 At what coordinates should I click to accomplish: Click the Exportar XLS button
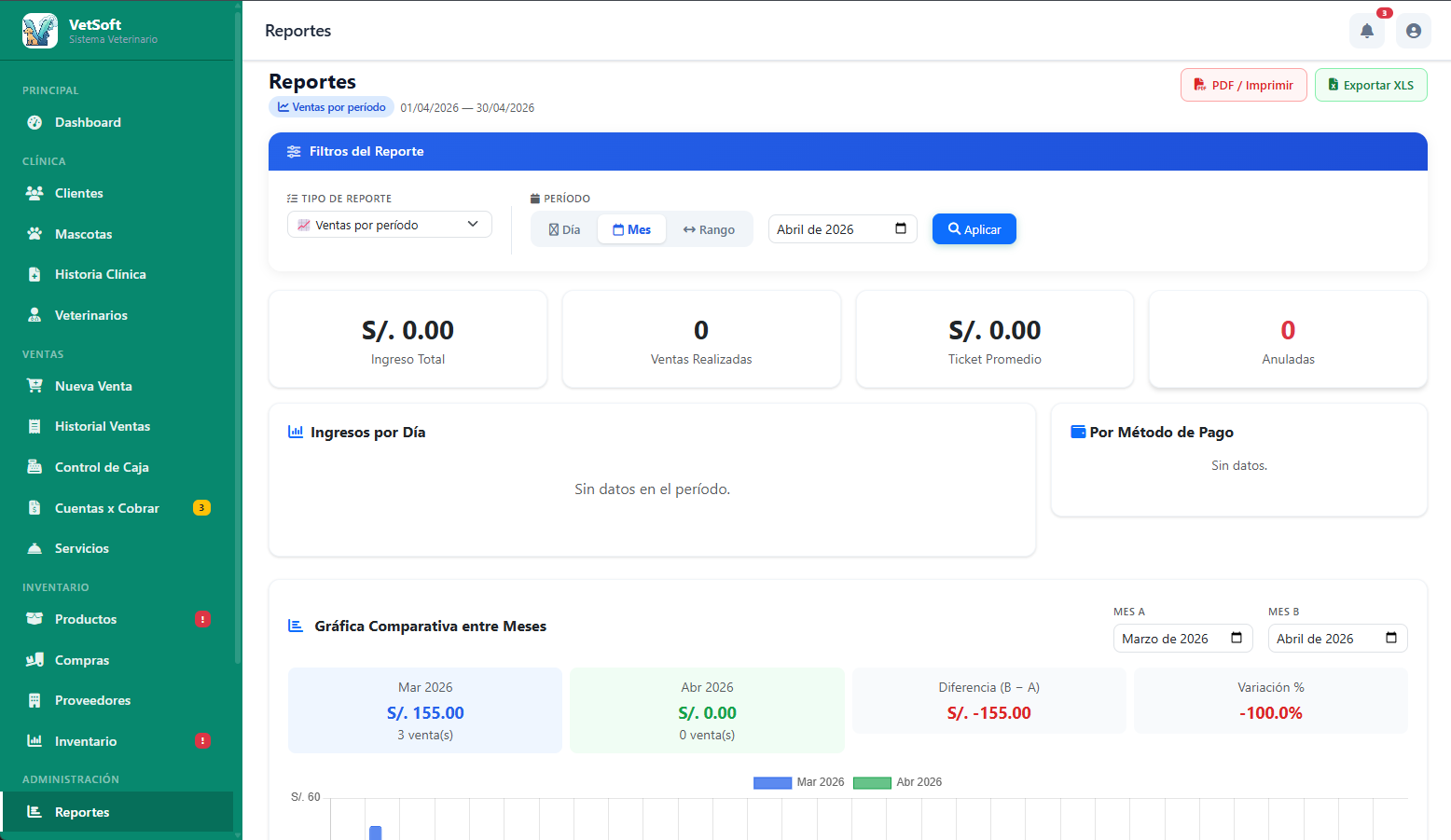point(1371,85)
